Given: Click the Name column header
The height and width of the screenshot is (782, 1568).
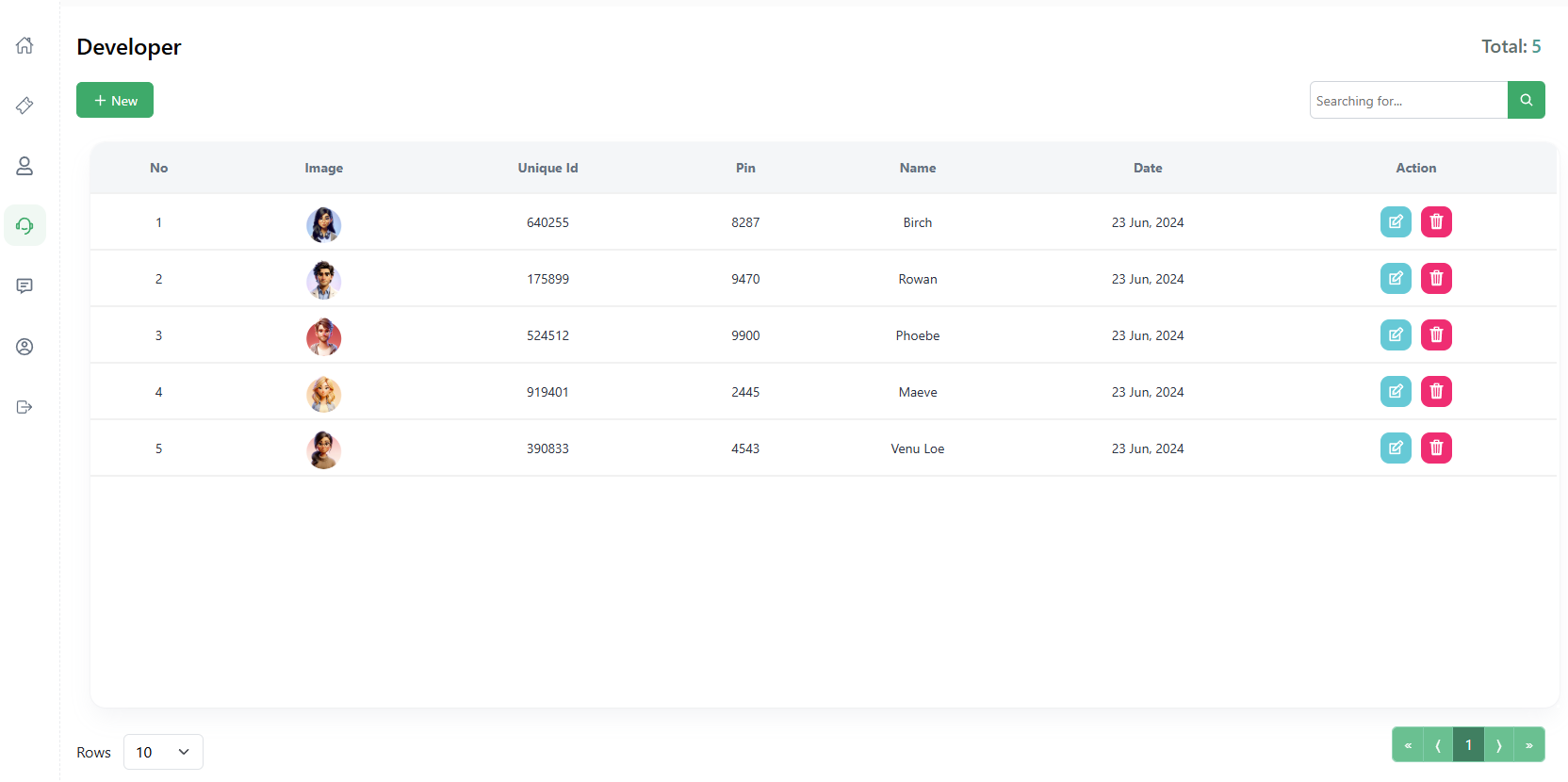Looking at the screenshot, I should pyautogui.click(x=917, y=168).
